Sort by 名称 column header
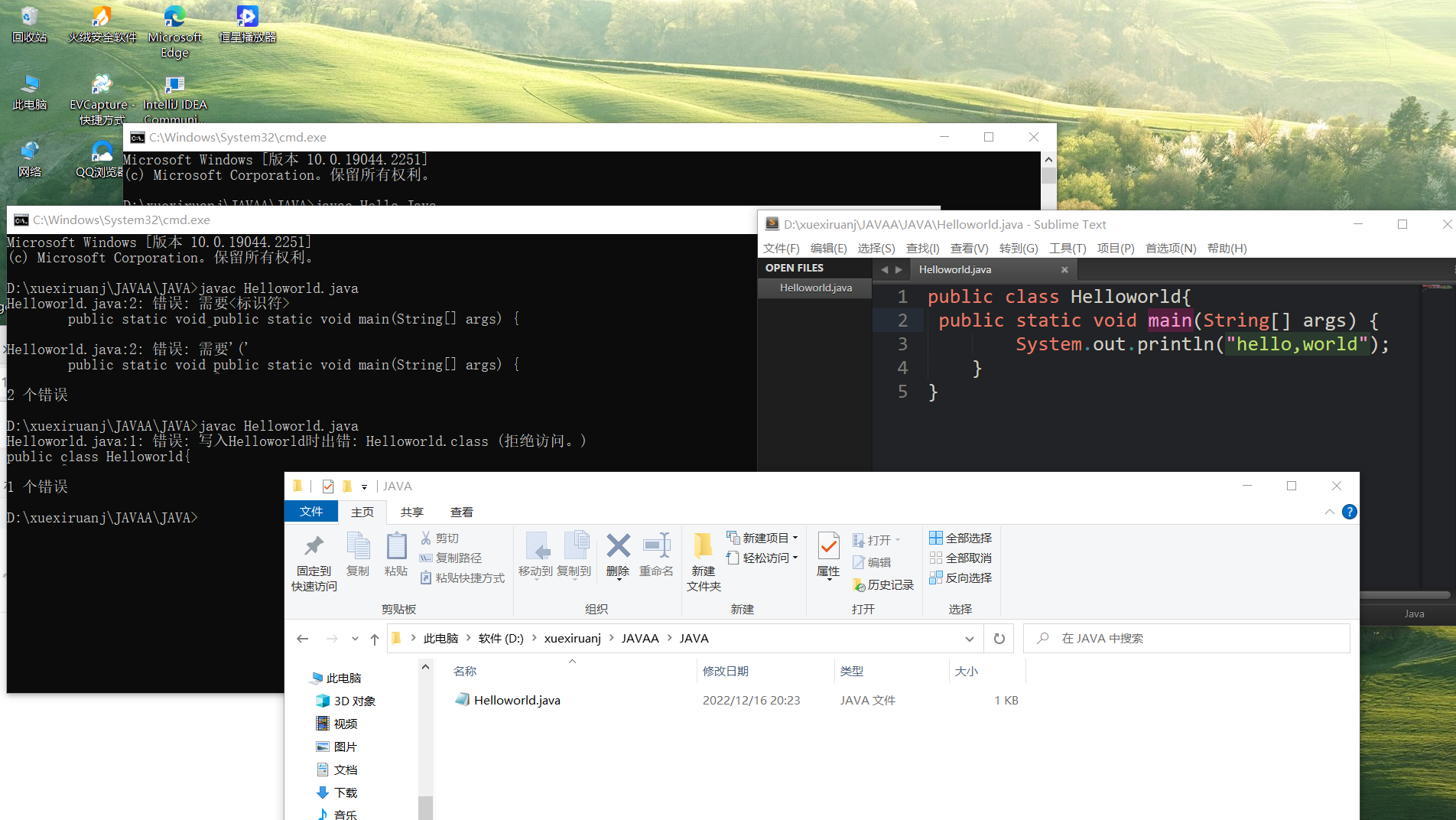 click(x=465, y=671)
